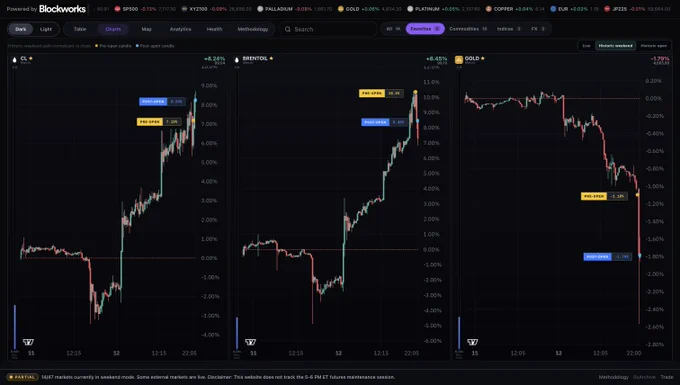Click POST-OPEN label on CL chart

click(x=153, y=101)
